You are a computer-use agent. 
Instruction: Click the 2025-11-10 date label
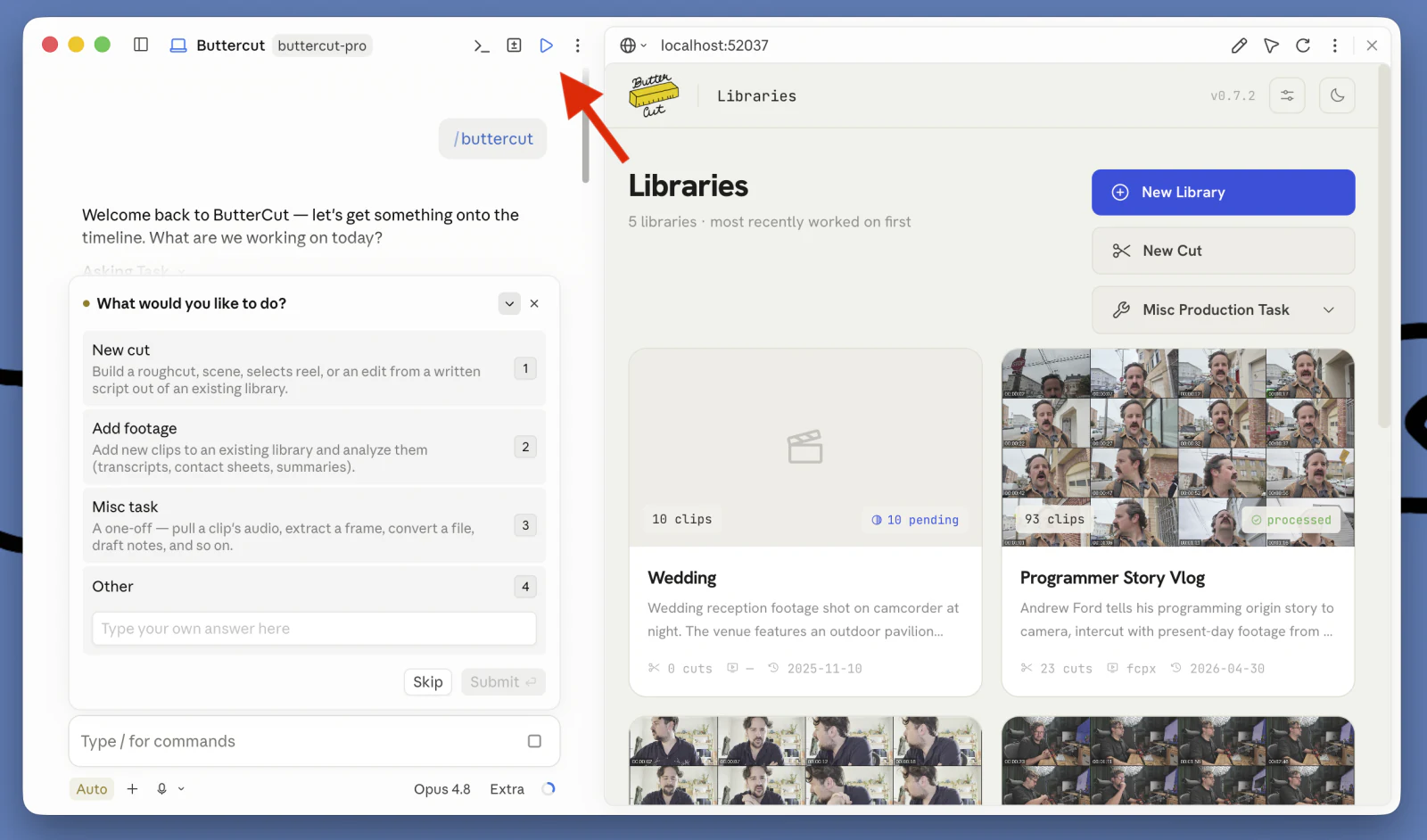tap(814, 669)
